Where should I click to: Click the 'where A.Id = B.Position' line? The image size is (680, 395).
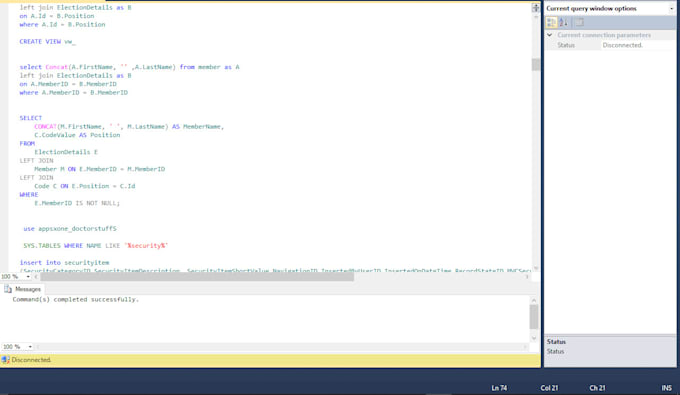pos(62,25)
